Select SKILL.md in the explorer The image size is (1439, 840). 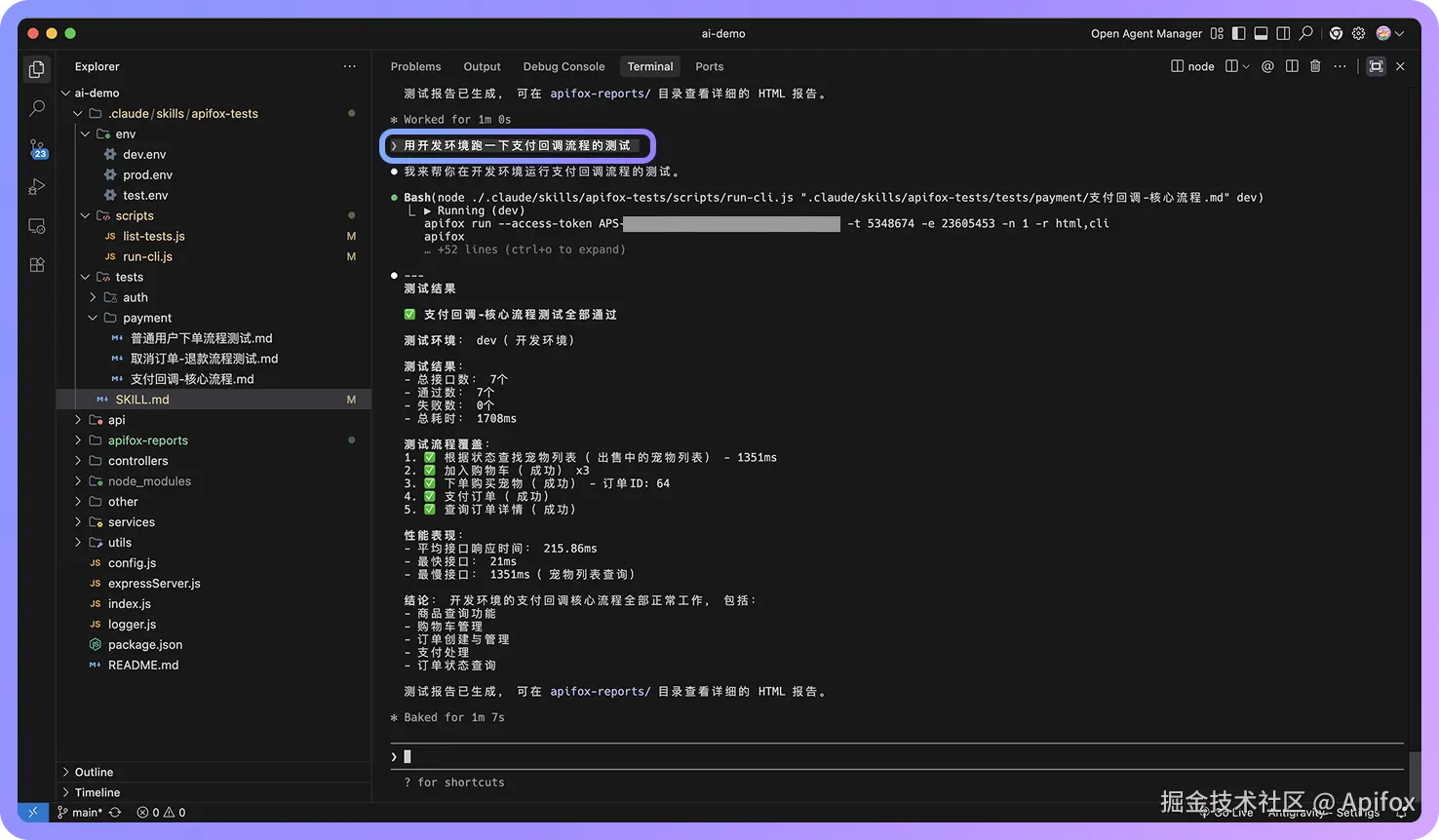tap(214, 400)
